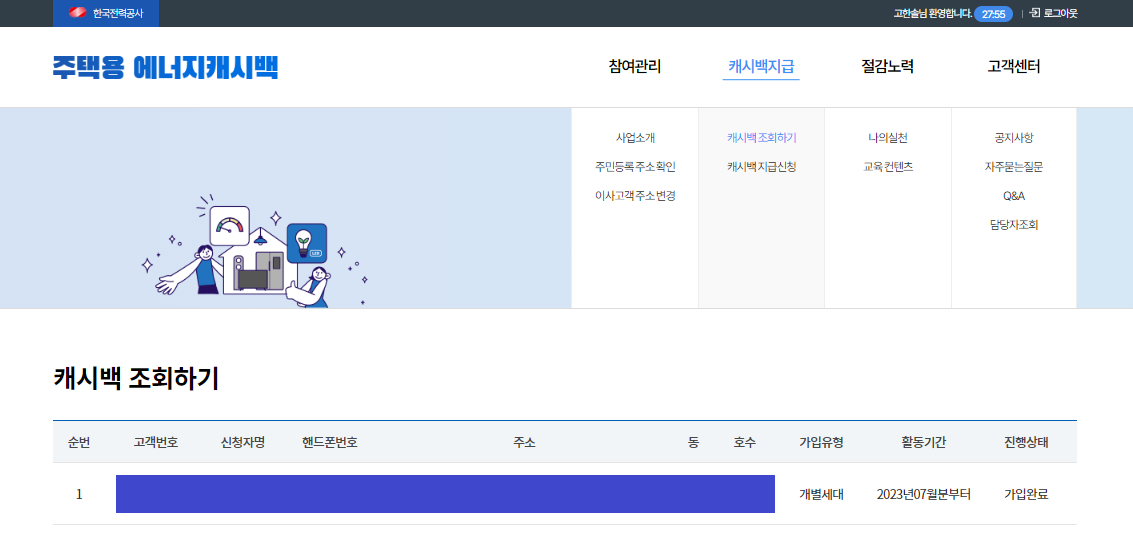Click the 주소 column header
The height and width of the screenshot is (545, 1133).
pos(525,442)
